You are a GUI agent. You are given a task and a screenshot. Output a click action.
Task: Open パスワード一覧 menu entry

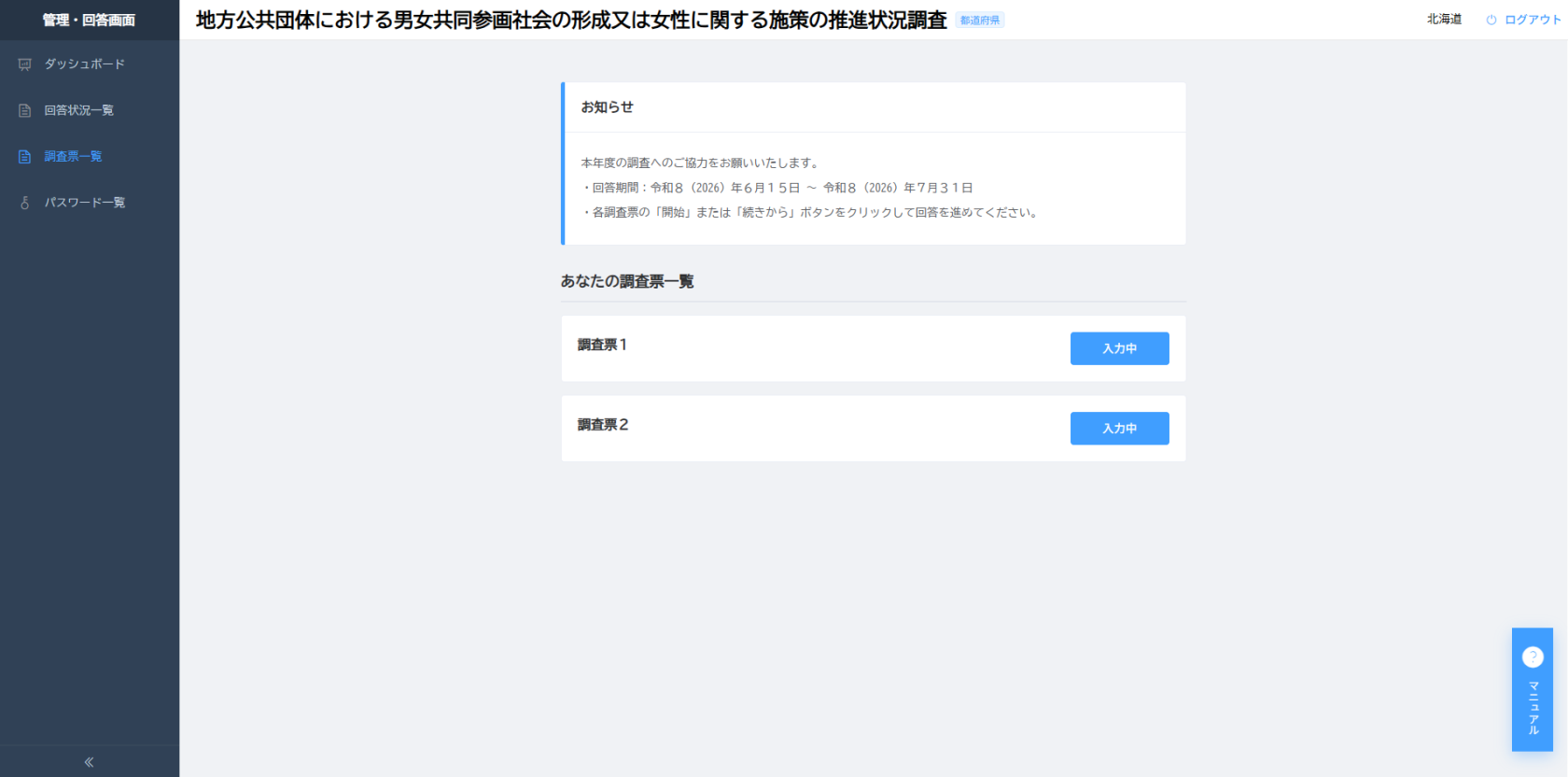(x=90, y=203)
